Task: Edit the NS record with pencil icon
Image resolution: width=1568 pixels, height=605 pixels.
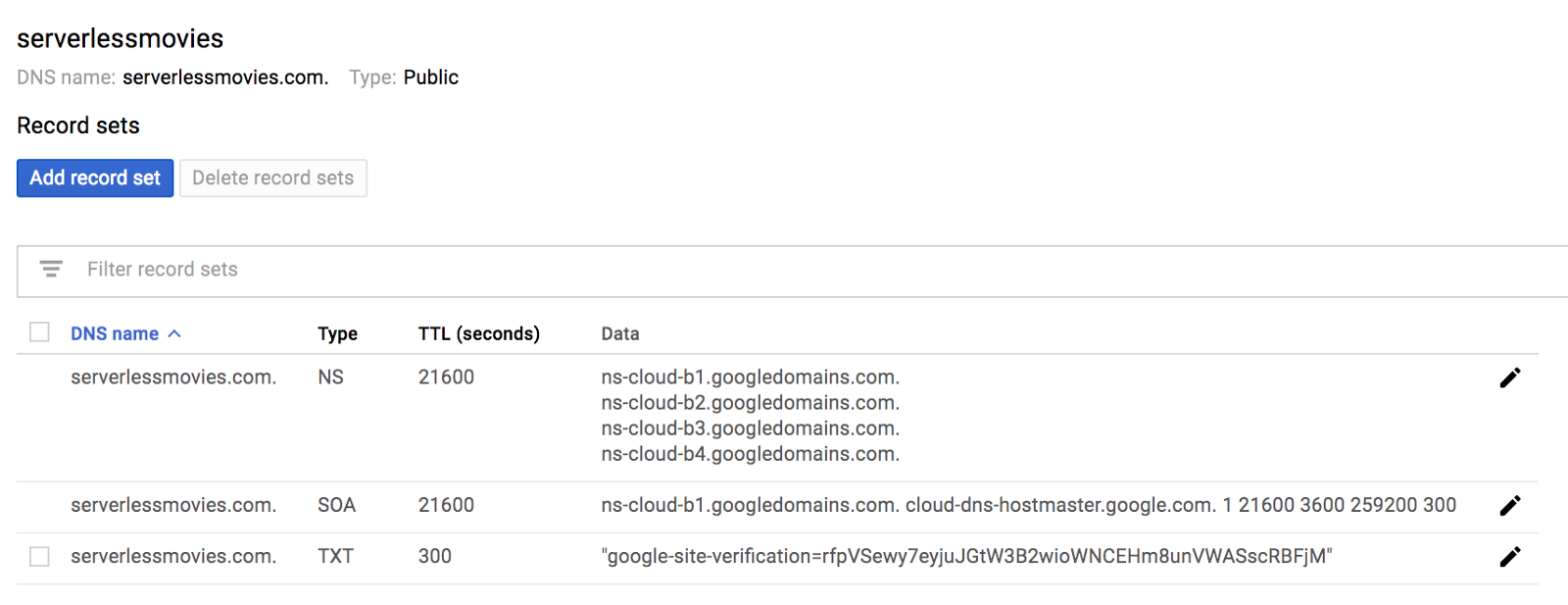Action: (1510, 378)
